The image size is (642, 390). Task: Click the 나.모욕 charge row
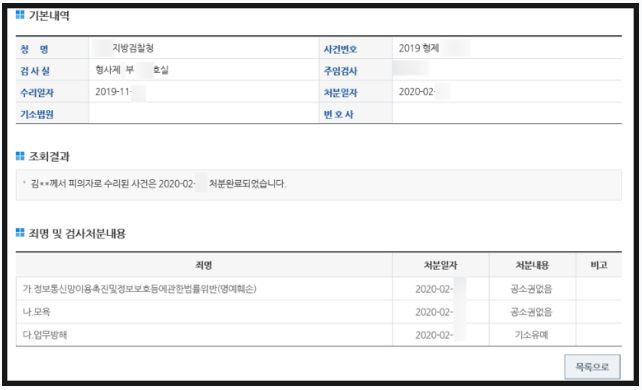point(319,312)
